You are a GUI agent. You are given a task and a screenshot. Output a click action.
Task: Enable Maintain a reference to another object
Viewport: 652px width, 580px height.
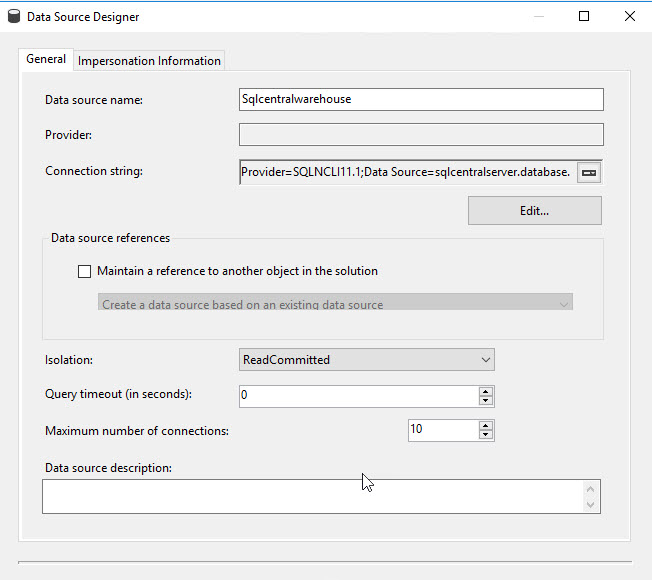pos(84,271)
